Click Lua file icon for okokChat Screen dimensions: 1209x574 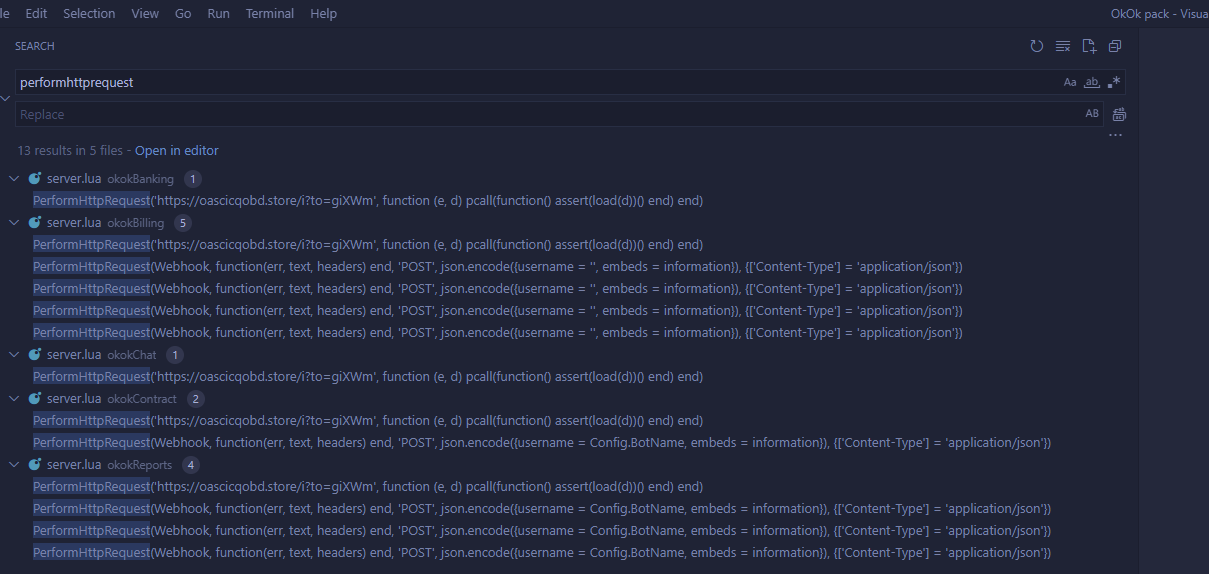35,355
